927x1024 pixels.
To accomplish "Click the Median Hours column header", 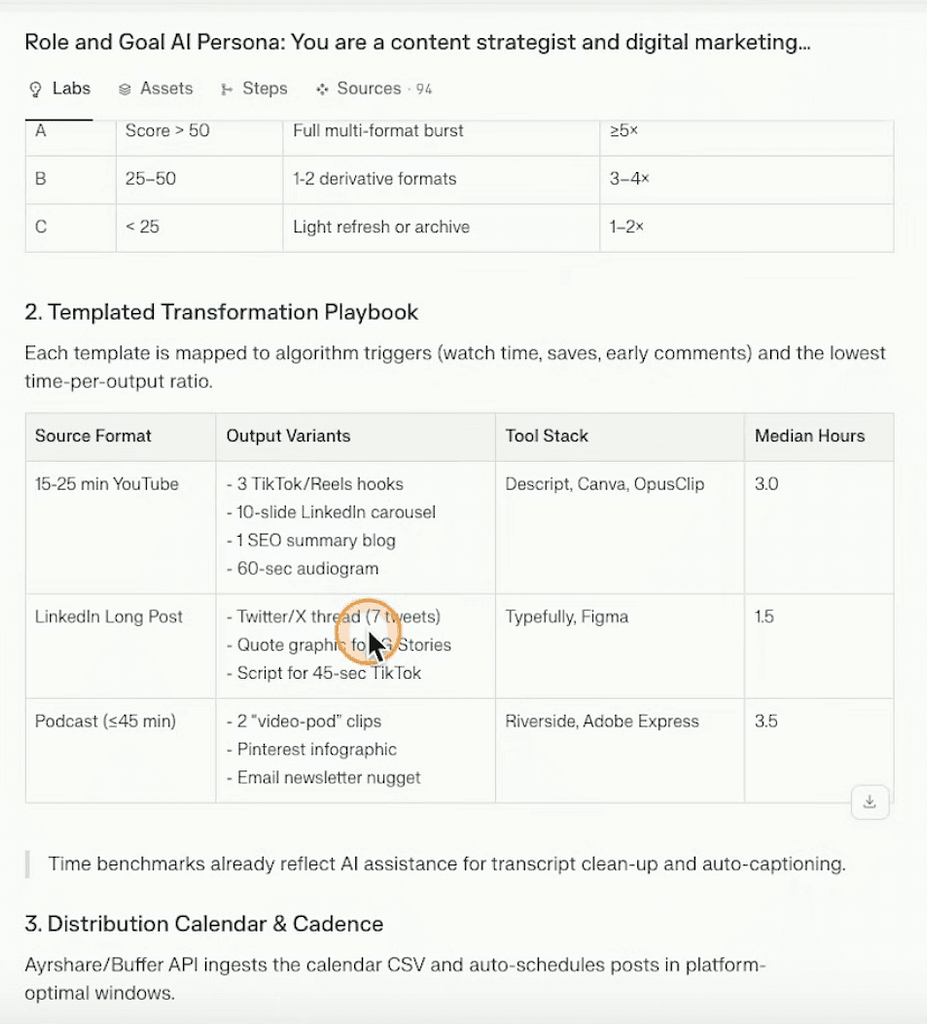I will click(x=809, y=436).
